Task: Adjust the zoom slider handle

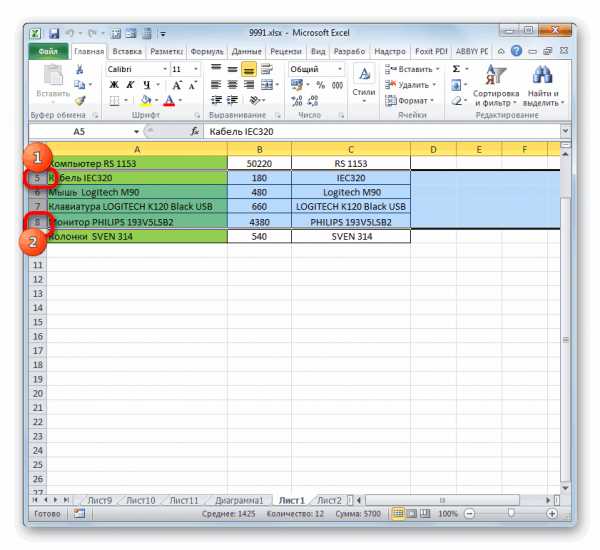Action: [x=511, y=513]
